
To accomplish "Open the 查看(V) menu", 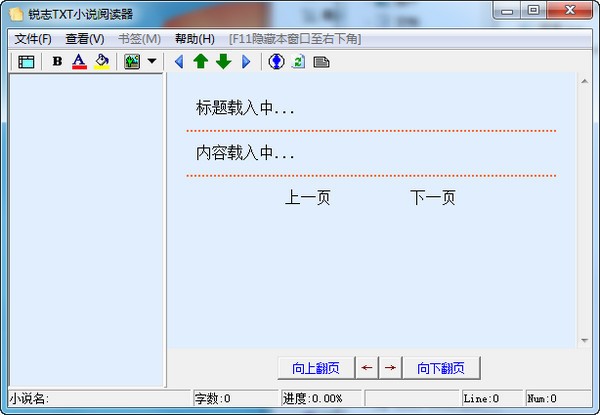I will tap(84, 39).
